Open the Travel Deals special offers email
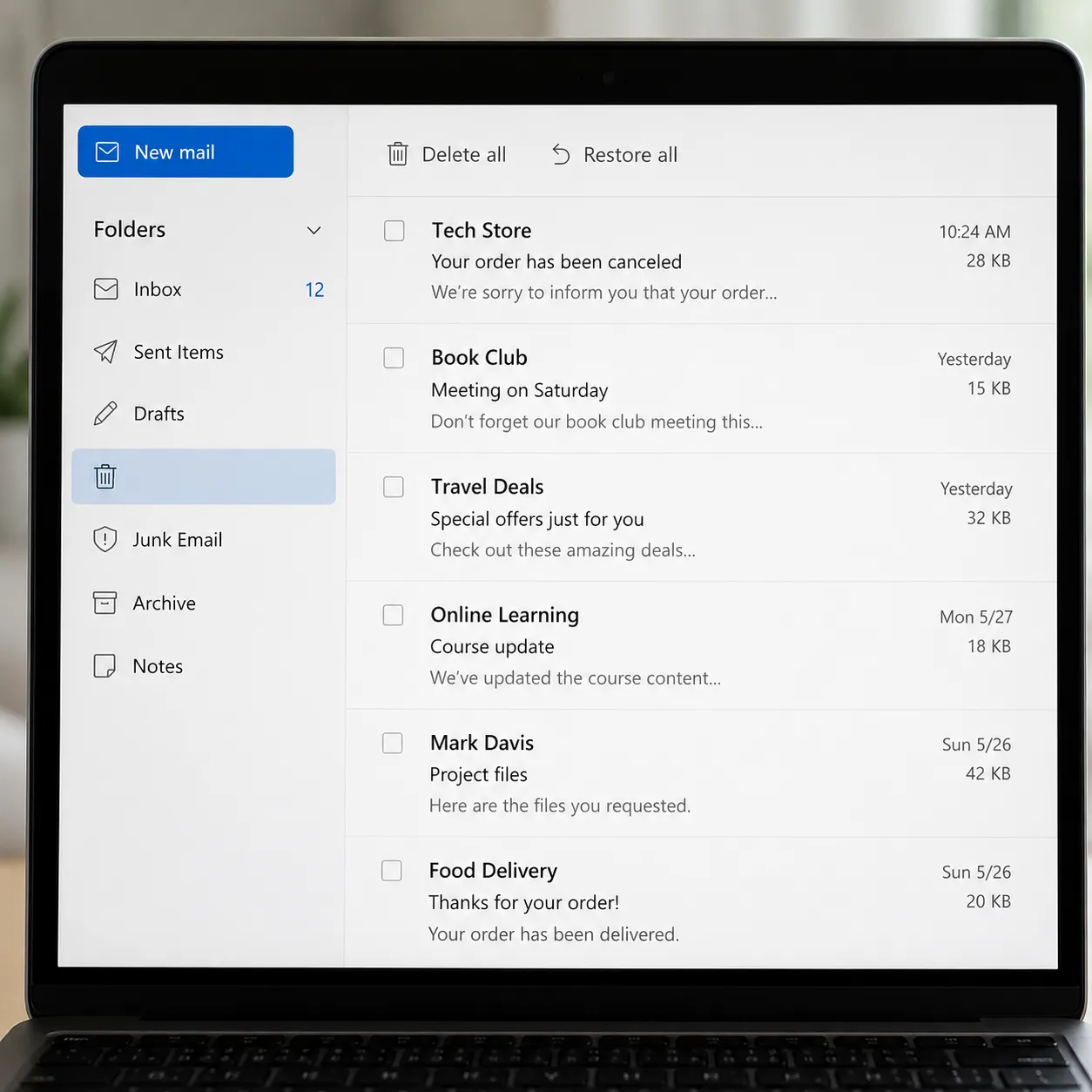The height and width of the screenshot is (1092, 1092). click(702, 518)
